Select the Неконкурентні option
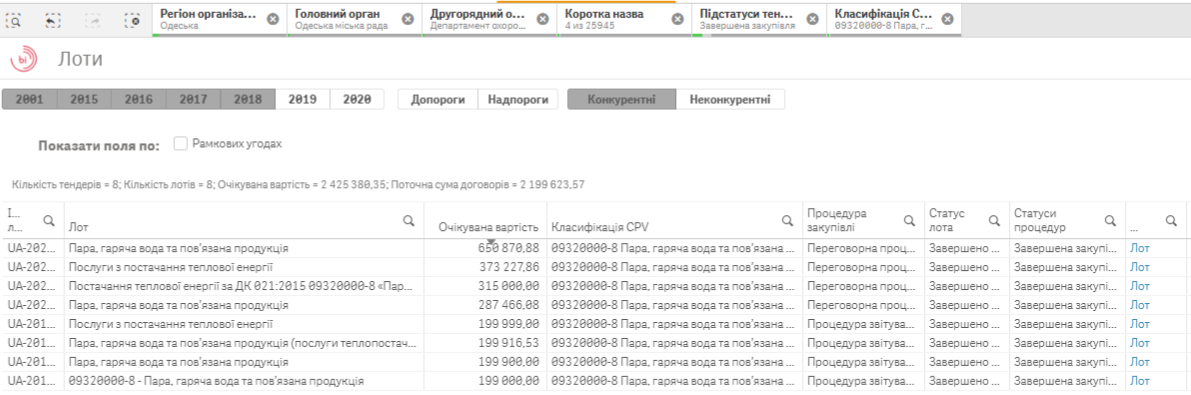This screenshot has width=1191, height=395. click(x=730, y=100)
